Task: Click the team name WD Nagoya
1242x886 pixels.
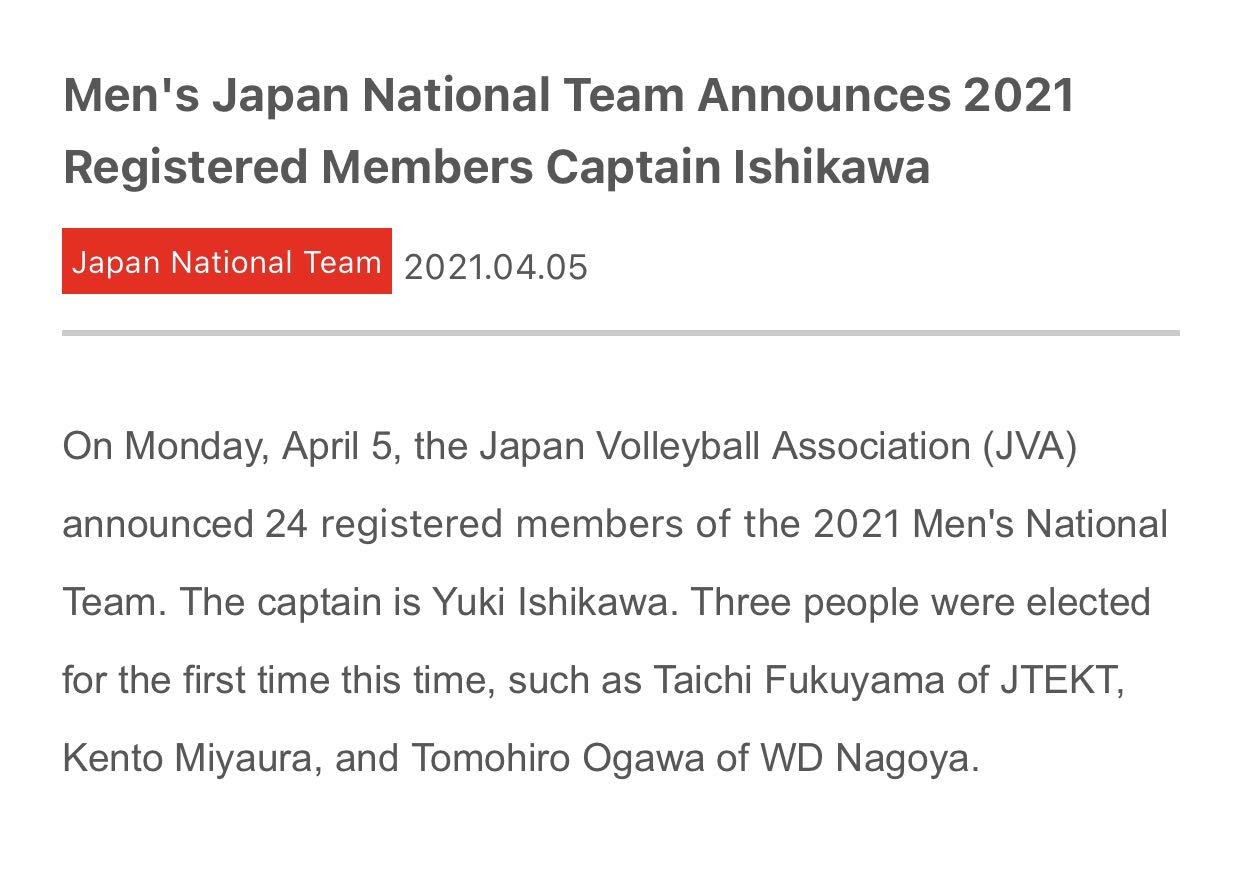Action: [866, 759]
